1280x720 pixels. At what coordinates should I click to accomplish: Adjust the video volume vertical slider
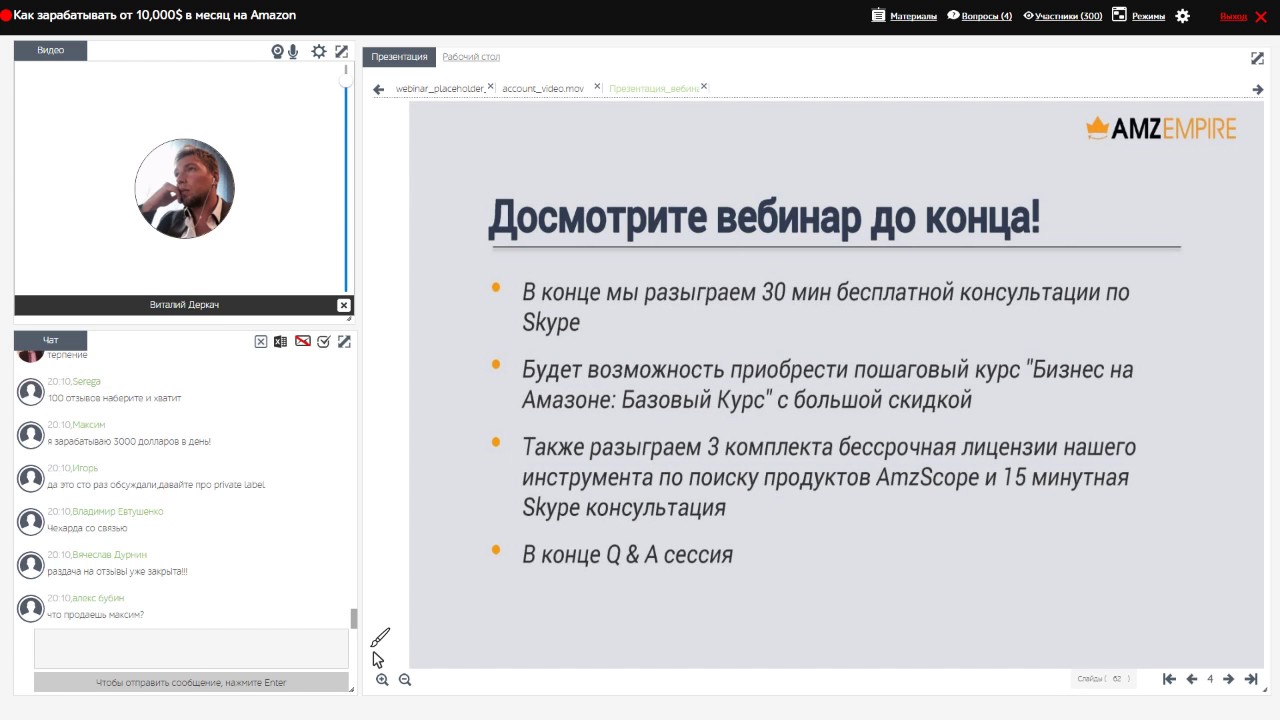[346, 180]
